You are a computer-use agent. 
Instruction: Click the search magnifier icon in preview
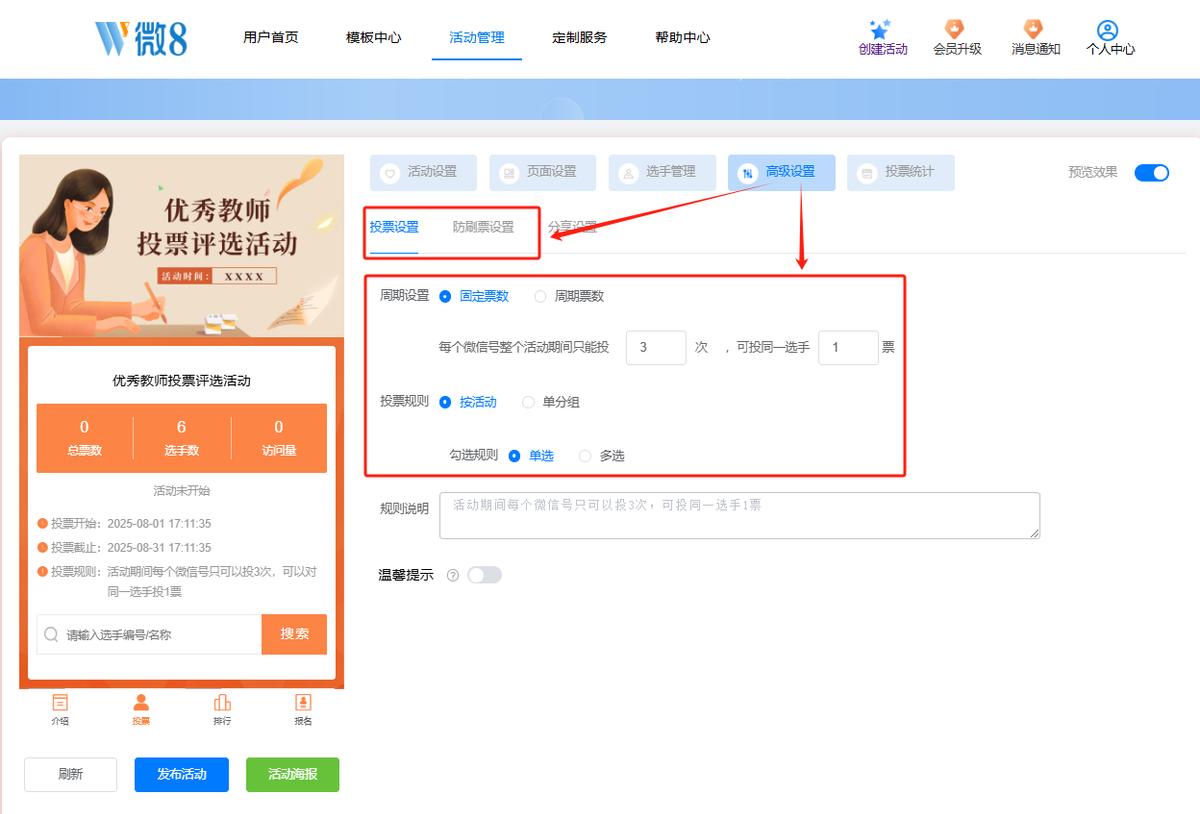click(51, 634)
